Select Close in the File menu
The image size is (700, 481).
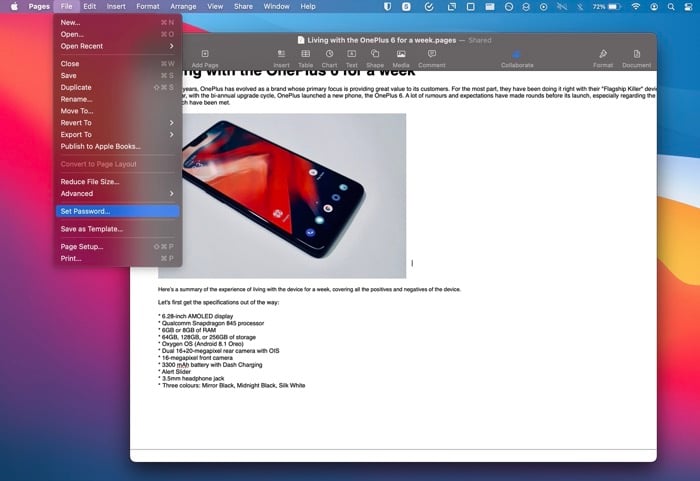tap(117, 64)
